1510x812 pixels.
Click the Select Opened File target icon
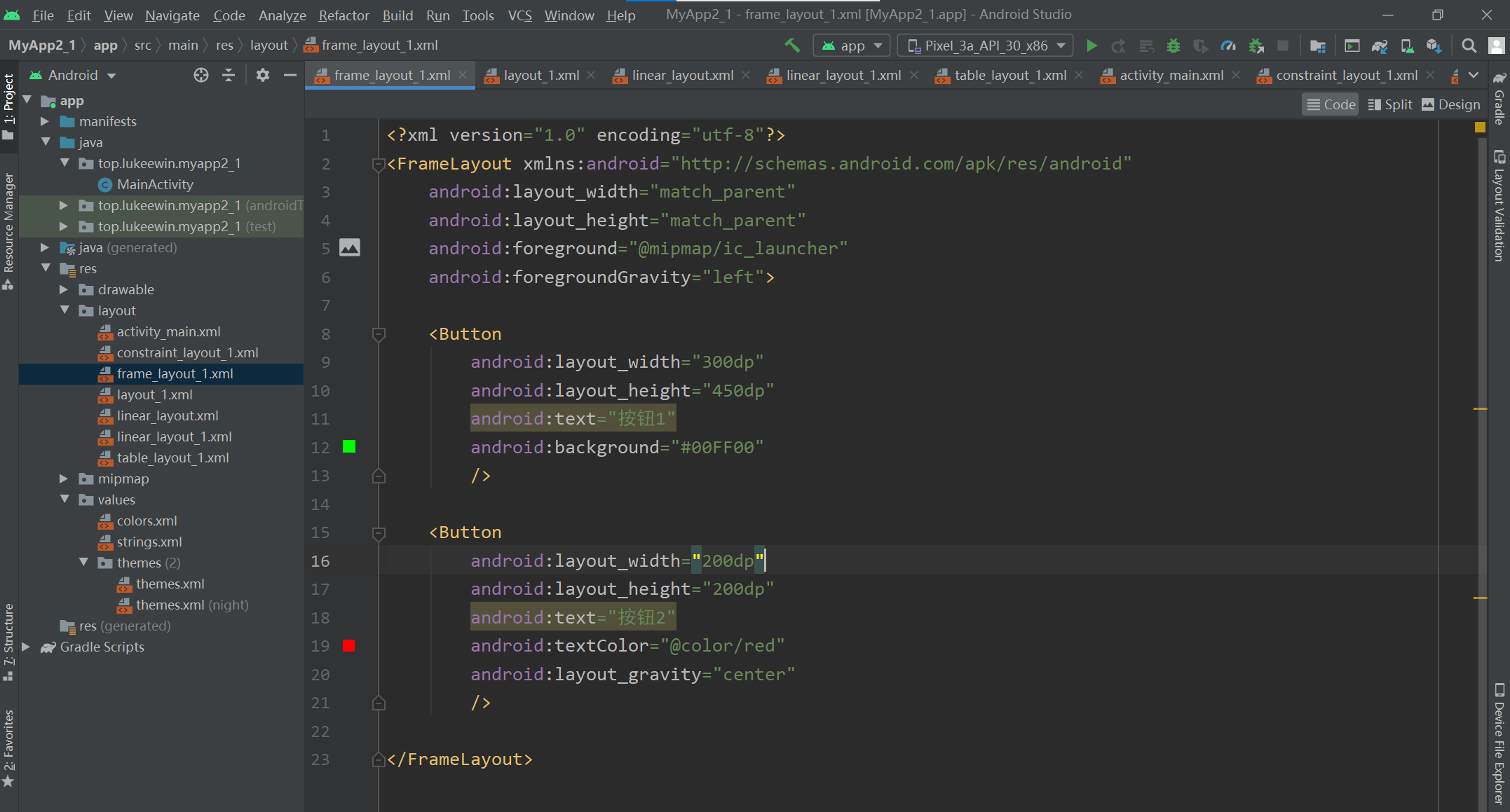click(201, 75)
